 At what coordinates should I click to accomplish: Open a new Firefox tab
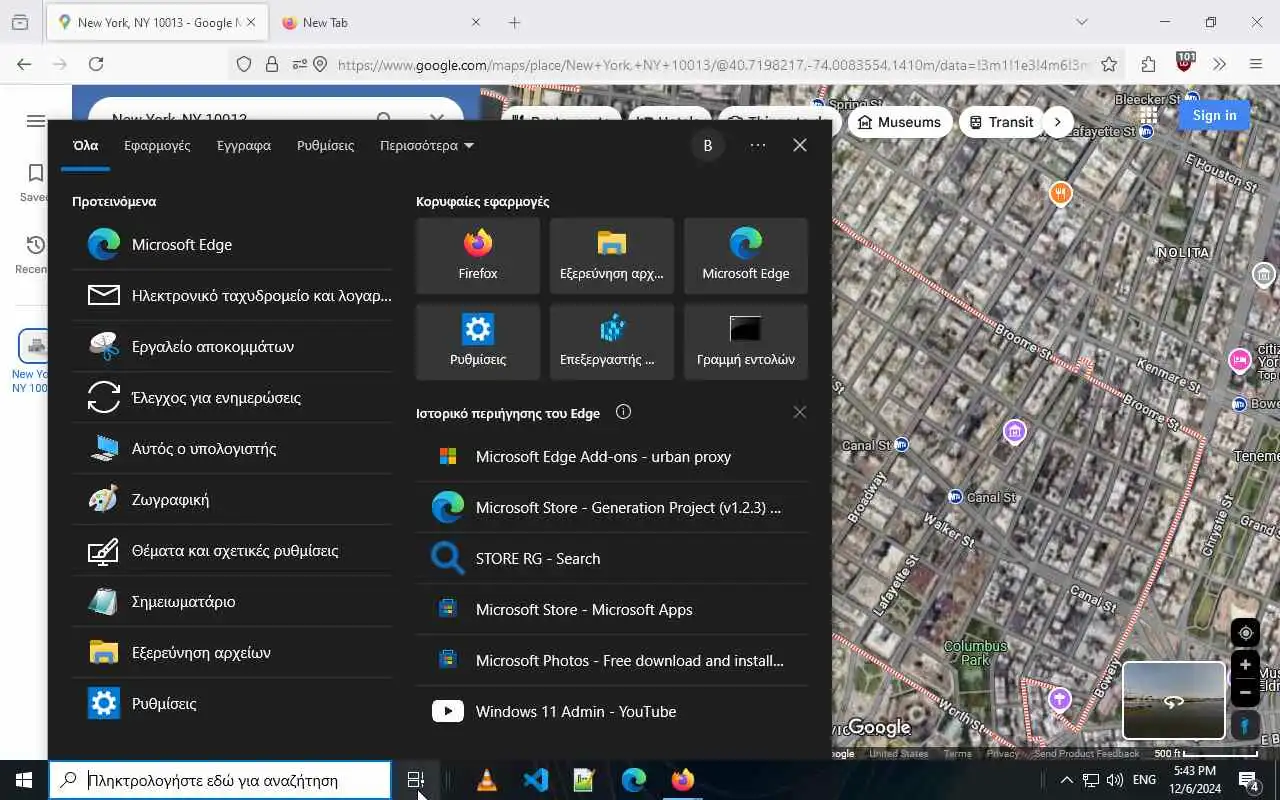[x=514, y=22]
